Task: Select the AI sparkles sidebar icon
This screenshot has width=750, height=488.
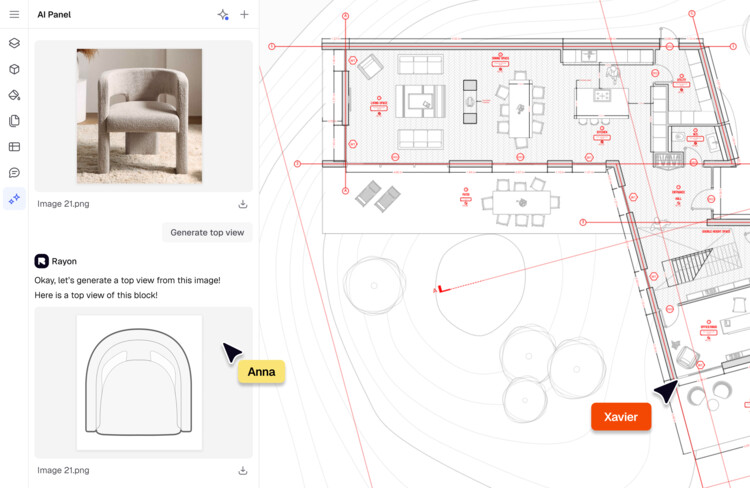Action: [14, 199]
